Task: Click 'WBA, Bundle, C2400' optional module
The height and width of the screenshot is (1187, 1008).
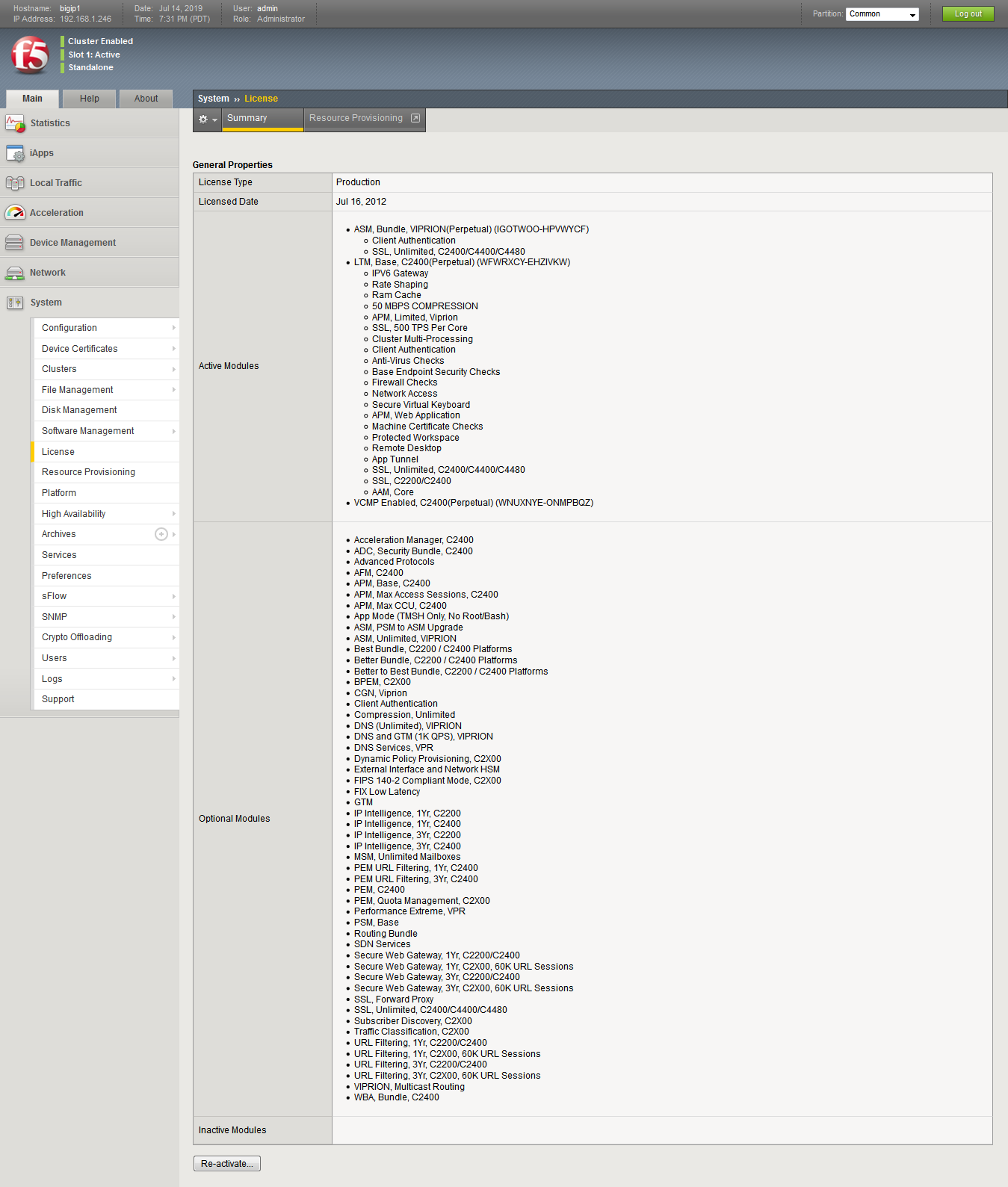Action: click(x=397, y=1097)
